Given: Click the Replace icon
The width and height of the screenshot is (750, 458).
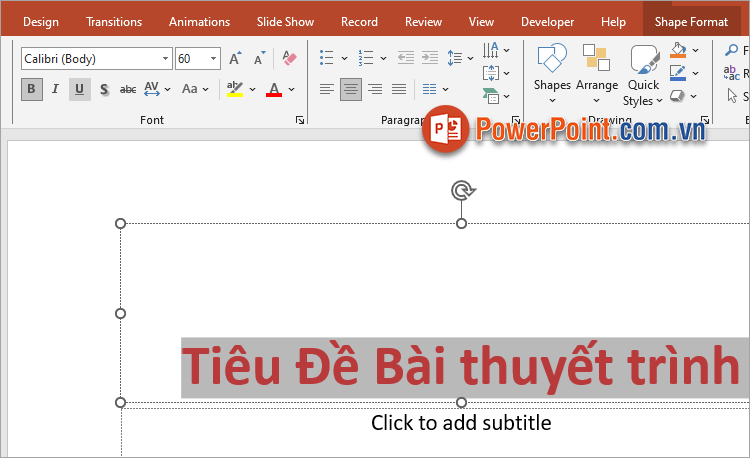Looking at the screenshot, I should tap(731, 73).
